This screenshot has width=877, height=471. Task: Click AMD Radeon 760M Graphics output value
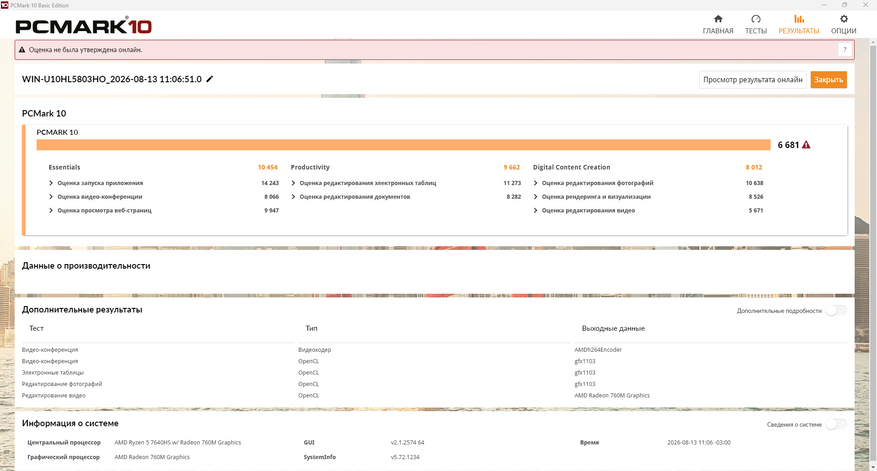612,395
